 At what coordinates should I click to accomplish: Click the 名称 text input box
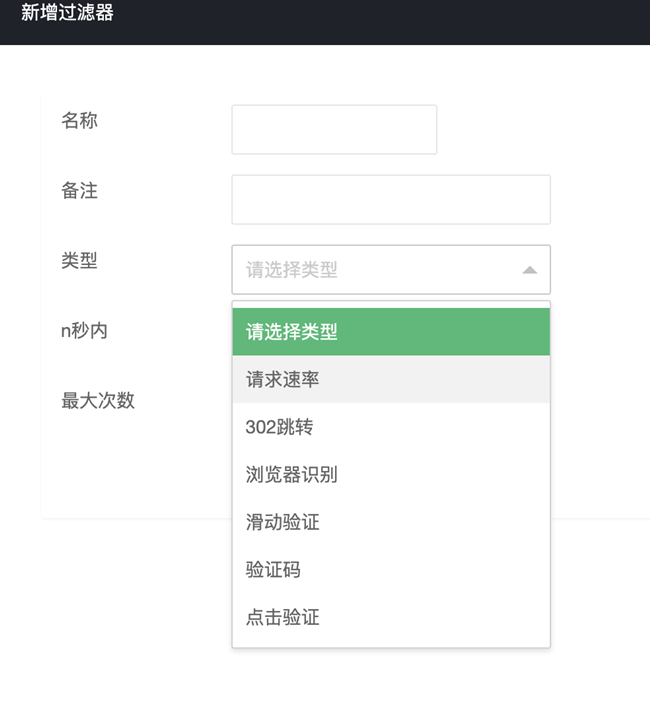[x=334, y=130]
